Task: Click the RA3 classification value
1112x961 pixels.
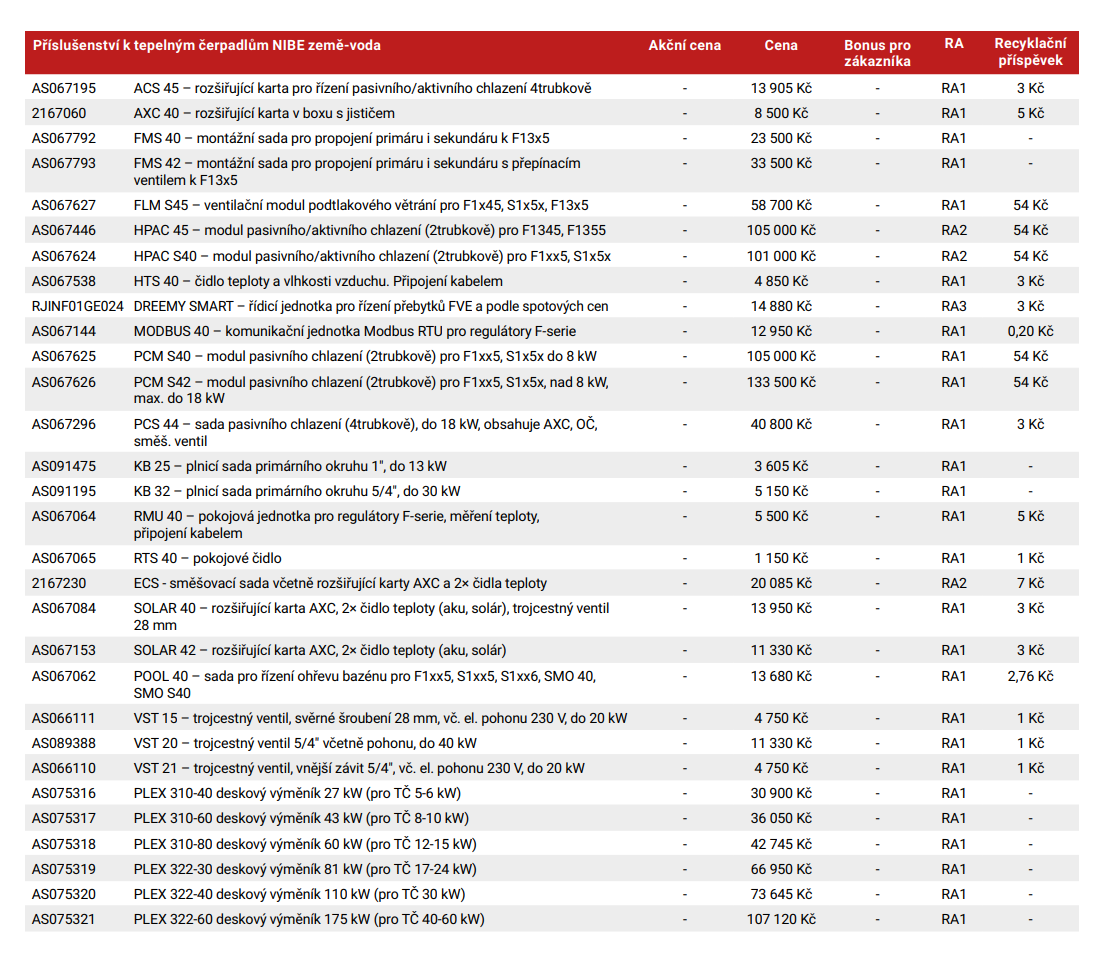Action: point(954,306)
